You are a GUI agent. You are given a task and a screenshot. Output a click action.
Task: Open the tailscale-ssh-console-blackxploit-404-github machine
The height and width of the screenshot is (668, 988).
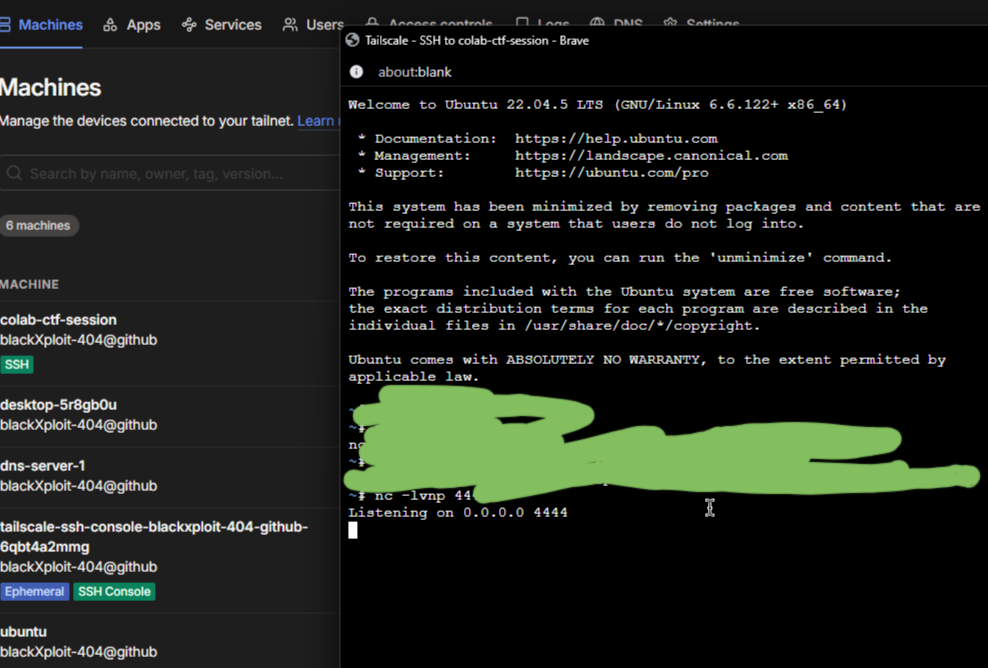(x=154, y=536)
